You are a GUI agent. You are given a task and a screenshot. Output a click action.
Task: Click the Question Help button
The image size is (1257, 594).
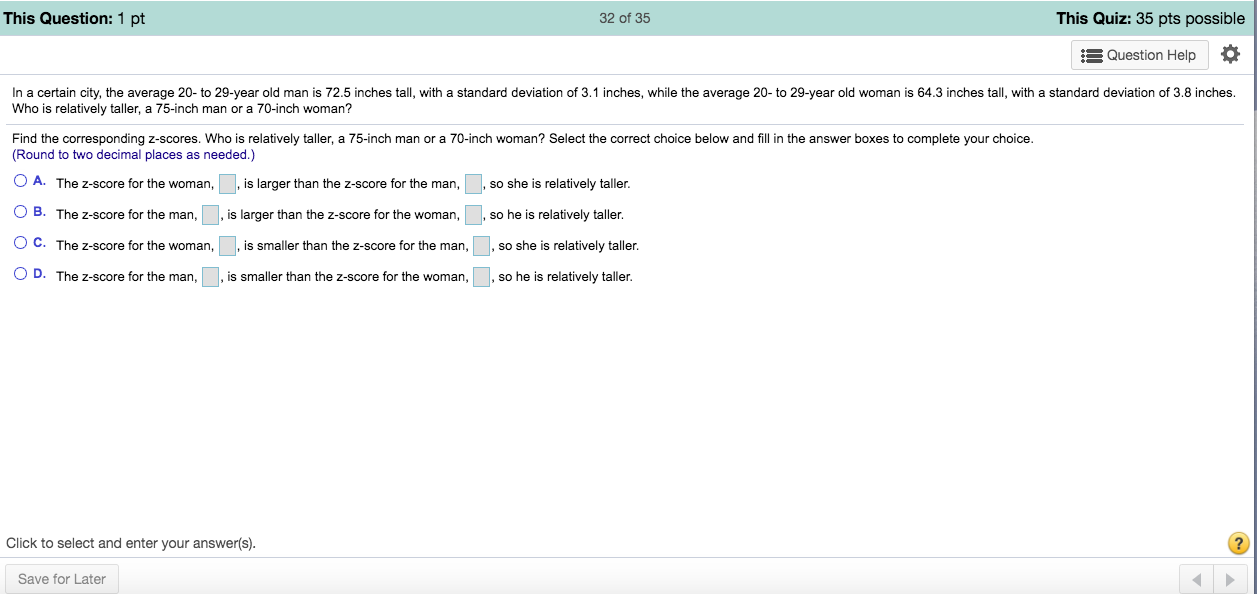[1139, 55]
